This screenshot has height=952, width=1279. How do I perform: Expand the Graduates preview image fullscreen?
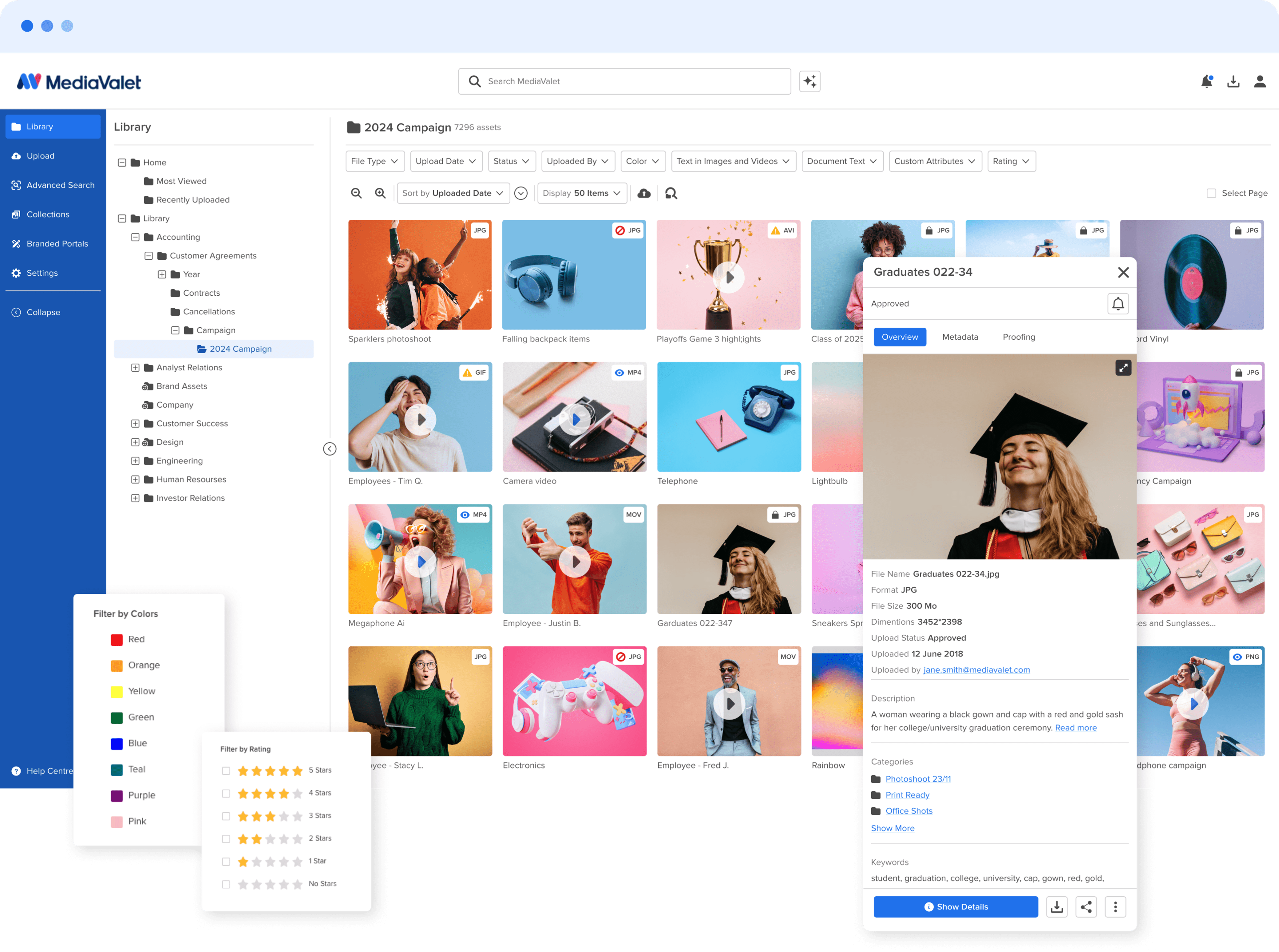tap(1123, 368)
